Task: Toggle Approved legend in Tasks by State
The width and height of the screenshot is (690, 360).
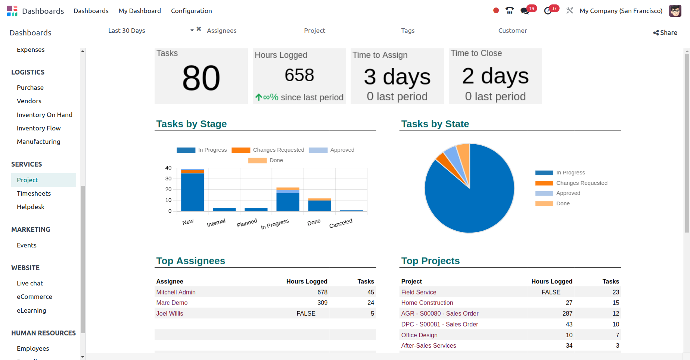Action: (x=558, y=193)
